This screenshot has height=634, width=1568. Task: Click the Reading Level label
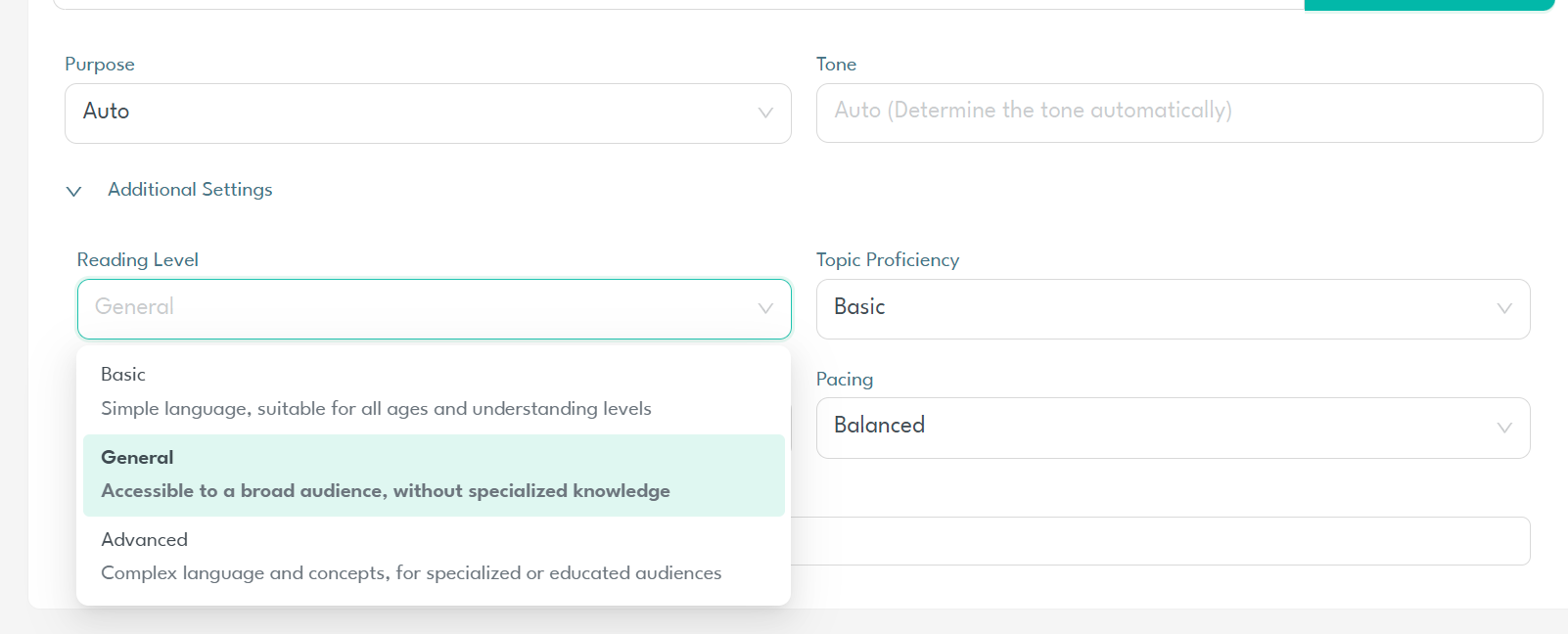pyautogui.click(x=137, y=259)
